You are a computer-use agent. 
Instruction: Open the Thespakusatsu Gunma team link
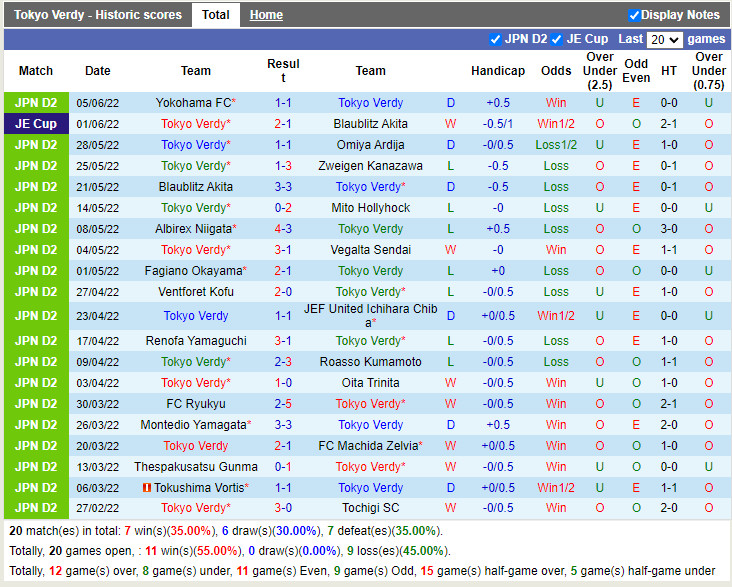196,467
